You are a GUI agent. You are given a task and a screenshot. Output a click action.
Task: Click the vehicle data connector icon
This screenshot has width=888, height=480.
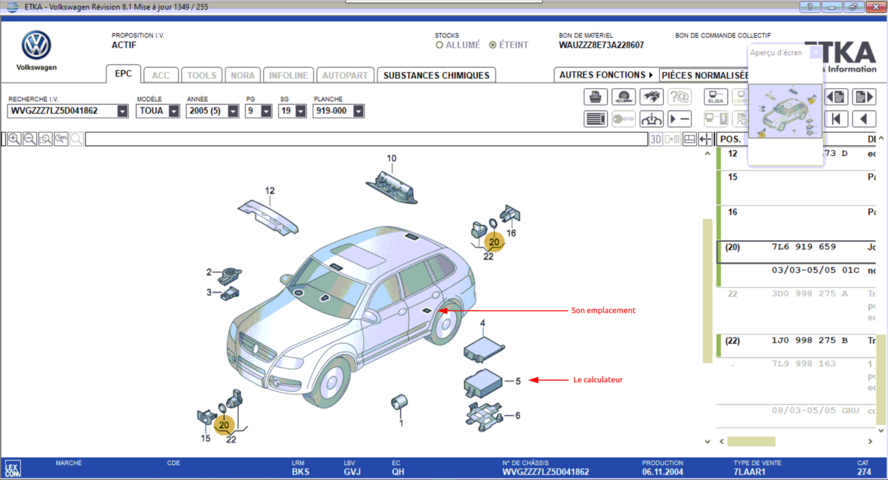point(651,119)
